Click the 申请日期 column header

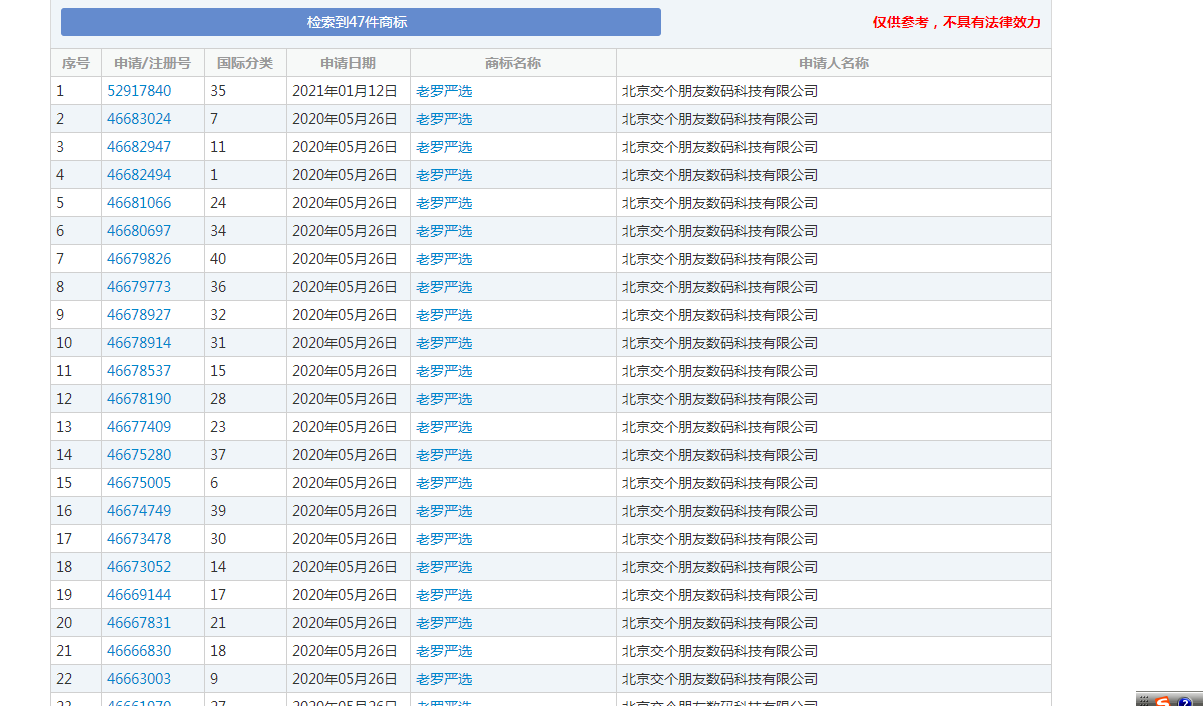[x=348, y=63]
